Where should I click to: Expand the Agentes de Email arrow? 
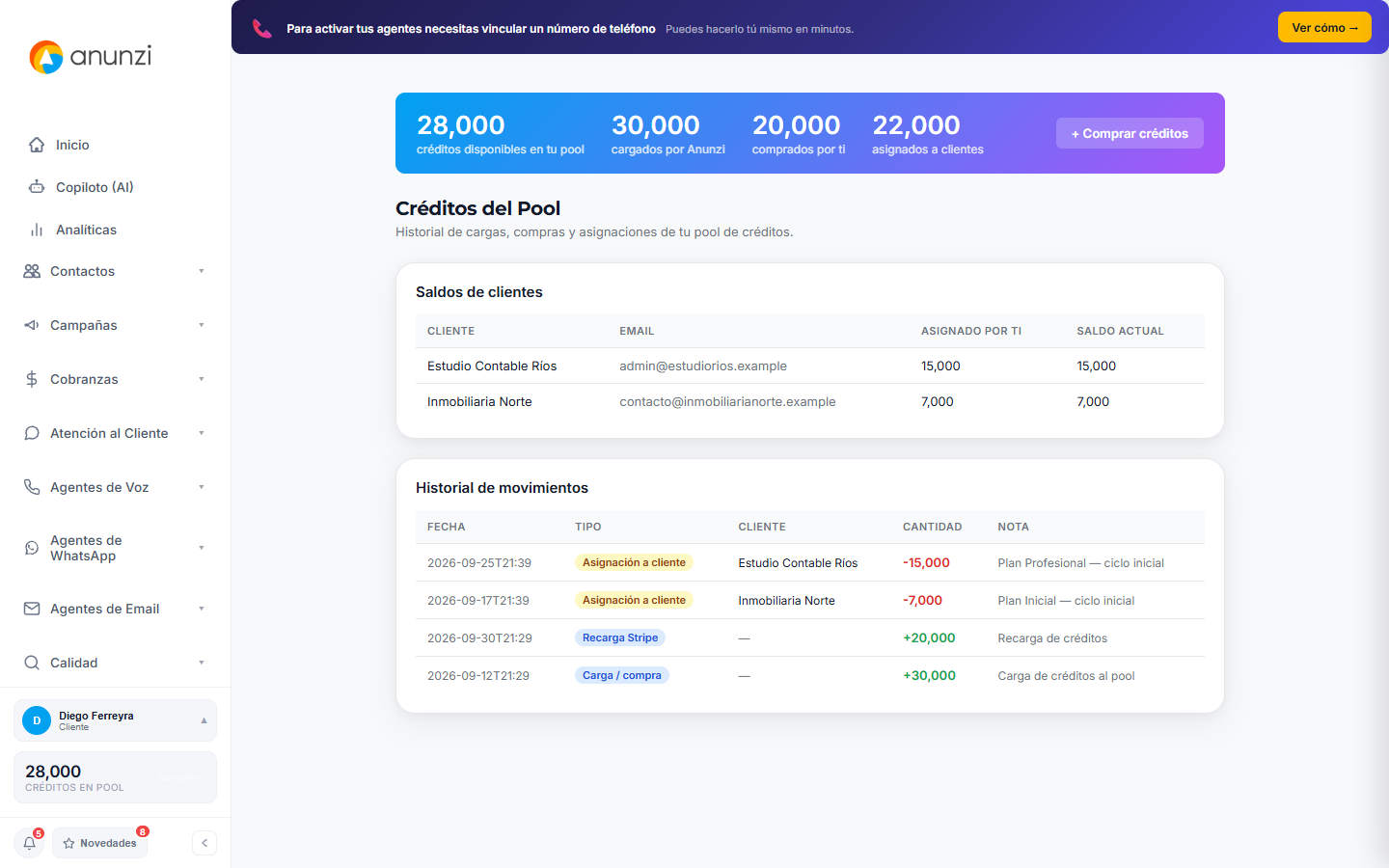tap(202, 609)
